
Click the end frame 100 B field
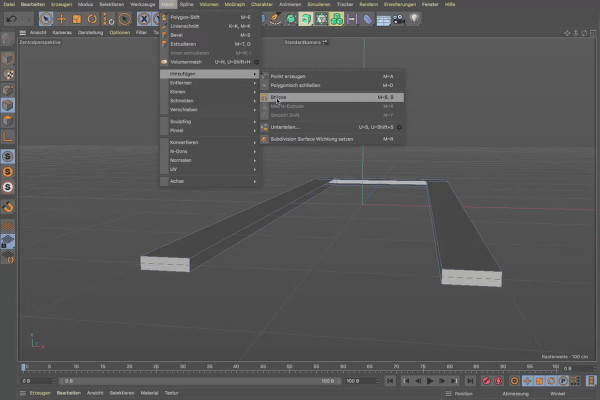[x=362, y=381]
